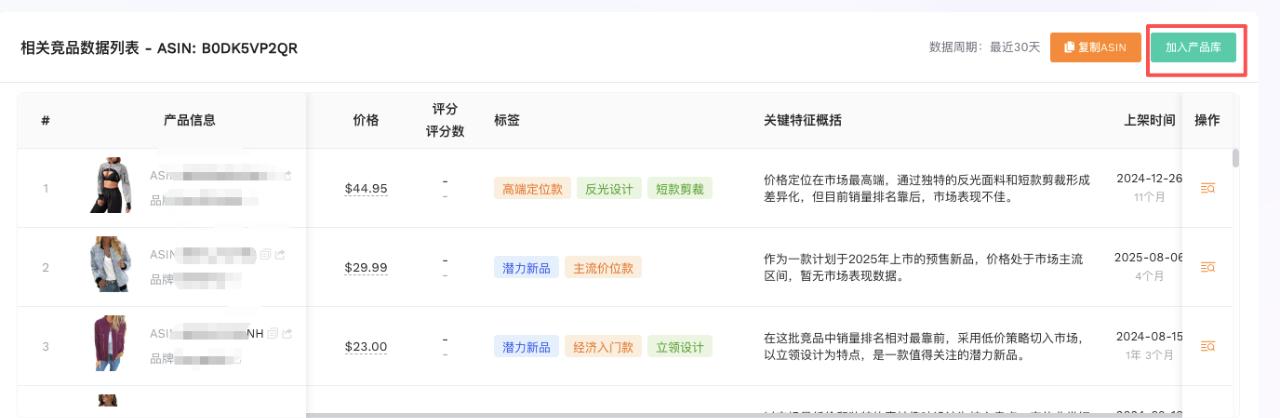Click external link icon in first product row
Image resolution: width=1280 pixels, height=418 pixels.
pyautogui.click(x=288, y=175)
